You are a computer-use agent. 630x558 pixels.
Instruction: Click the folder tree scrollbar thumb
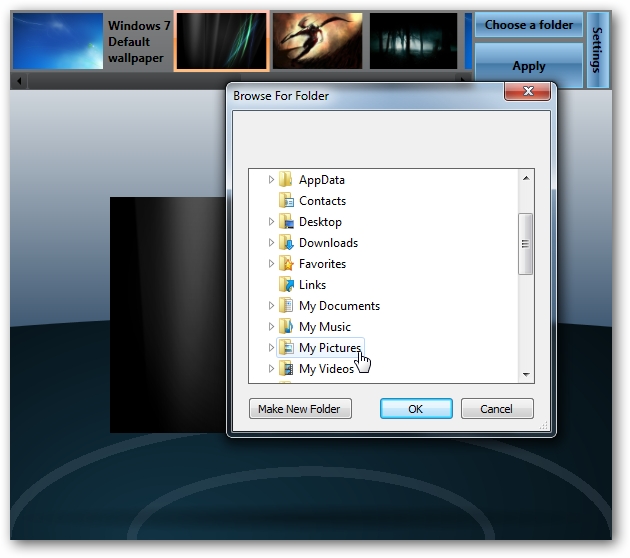526,244
